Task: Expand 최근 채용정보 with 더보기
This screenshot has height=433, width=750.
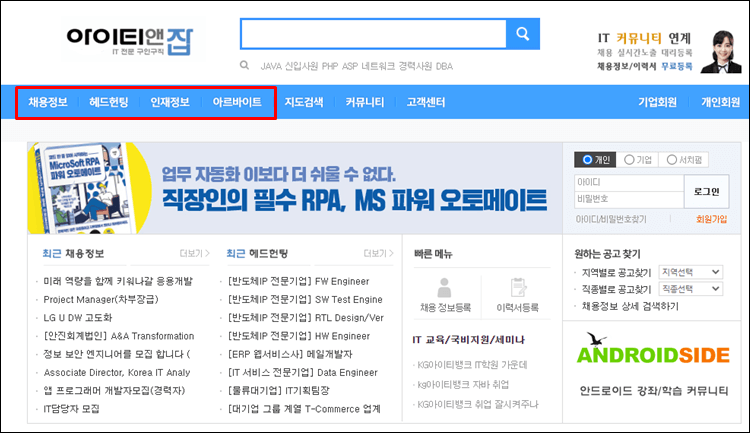Action: point(194,254)
